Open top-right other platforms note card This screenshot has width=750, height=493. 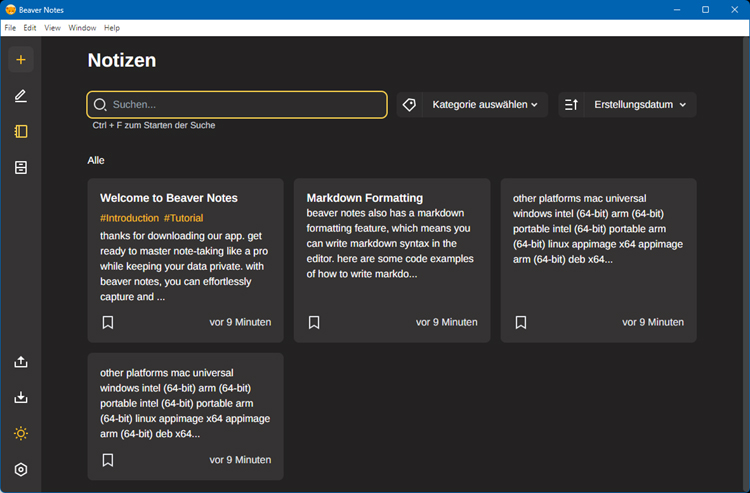(x=598, y=260)
